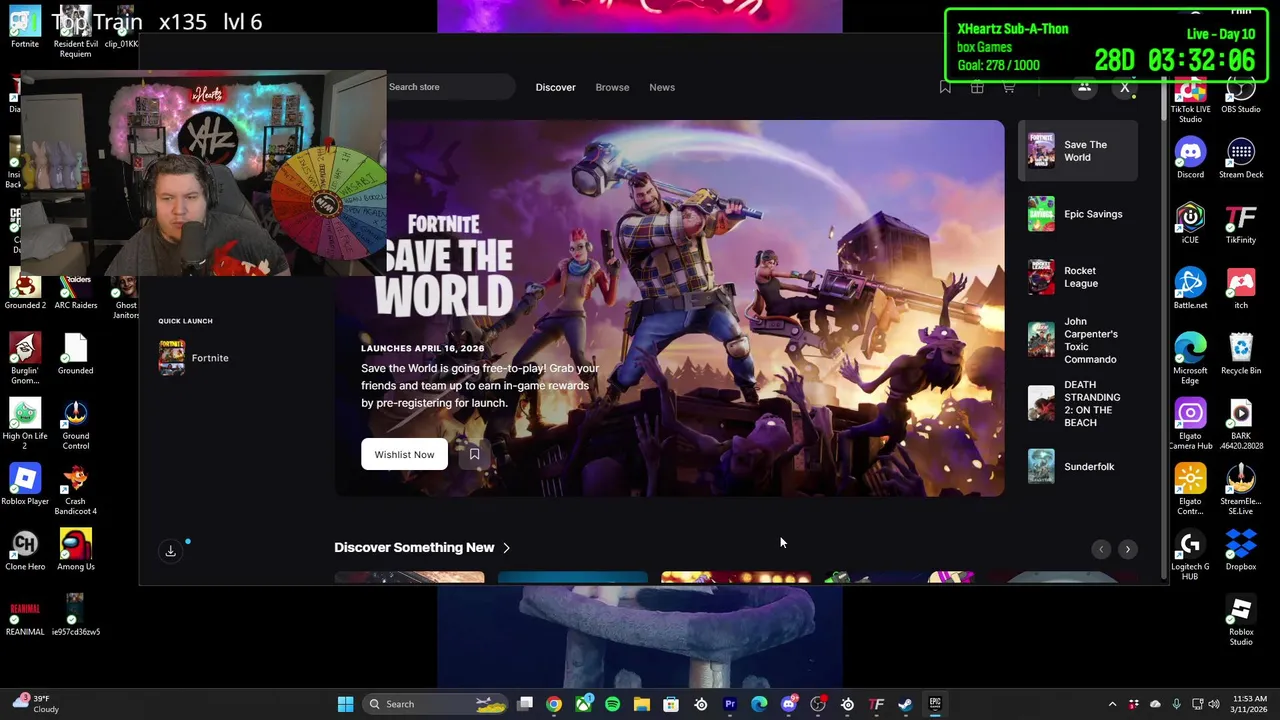Screen dimensions: 1280x720
Task: Select High On Life 2 desktop icon
Action: (x=25, y=425)
